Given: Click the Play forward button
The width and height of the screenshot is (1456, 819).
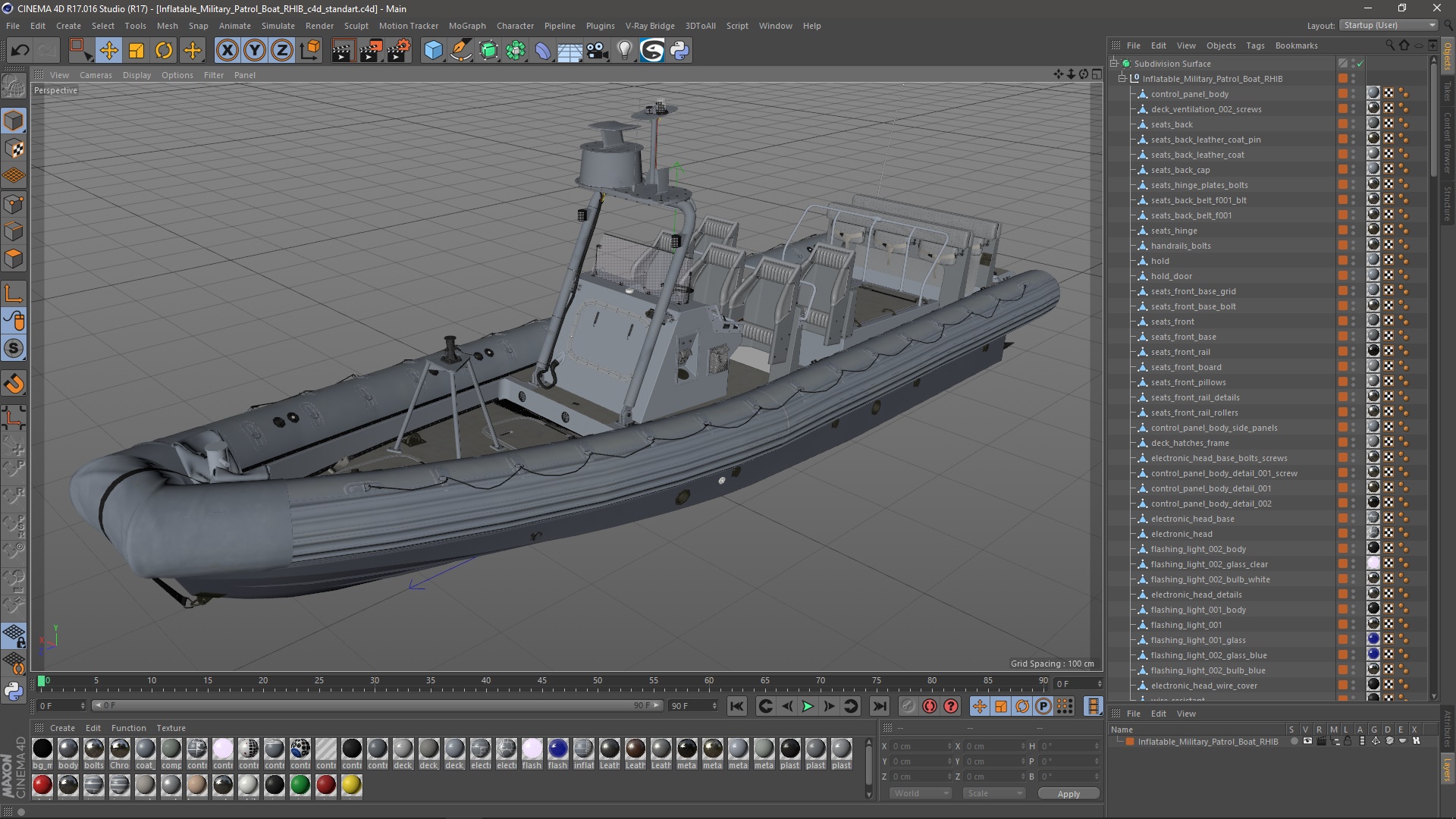Looking at the screenshot, I should (808, 706).
